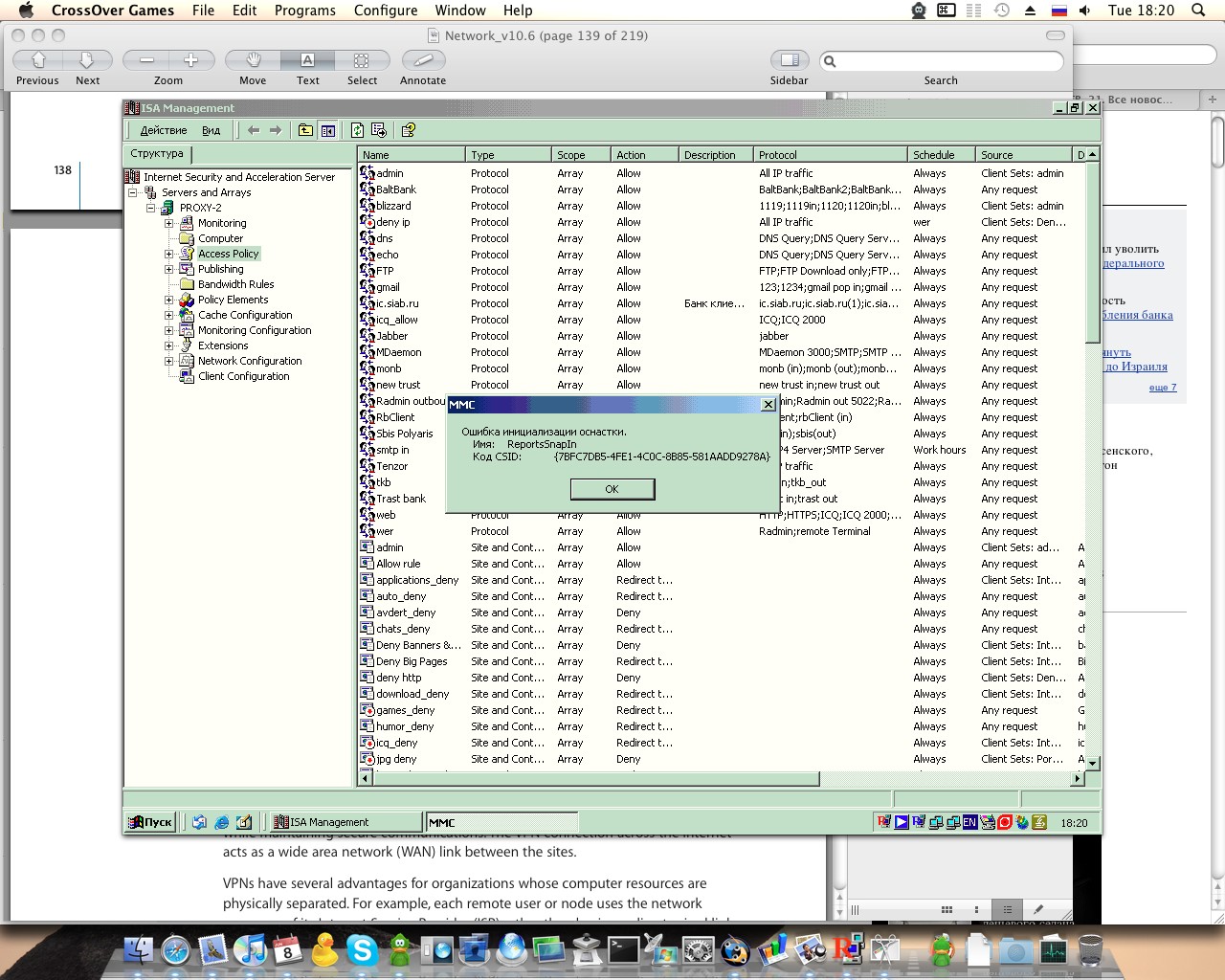Screen dimensions: 1225x980
Task: Select the Структура tab
Action: pos(157,153)
